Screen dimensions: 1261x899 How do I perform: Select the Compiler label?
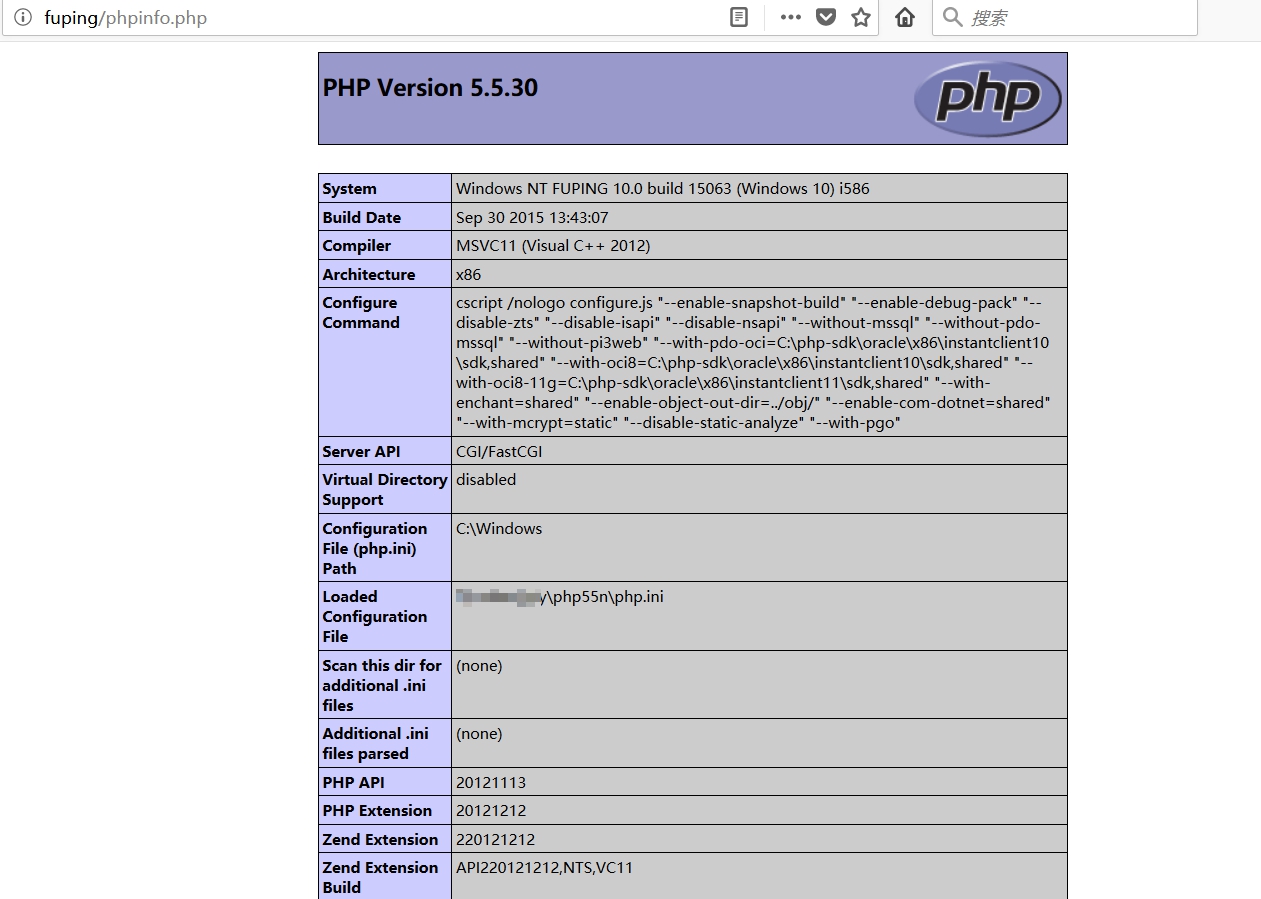pos(356,245)
